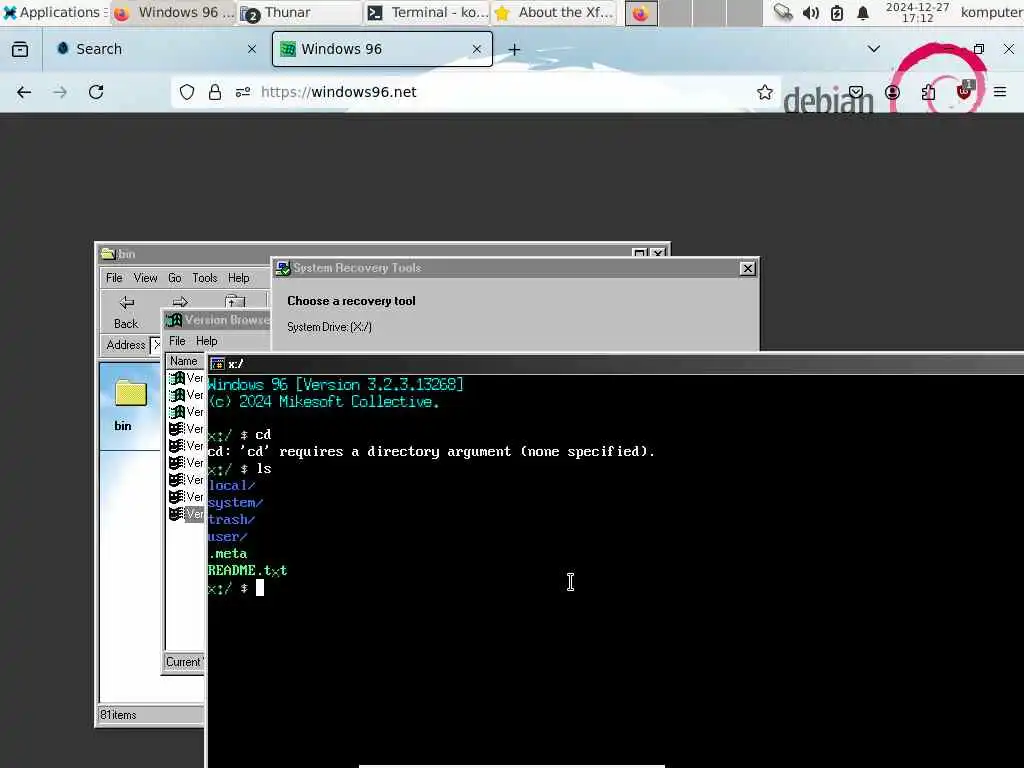Open the Go menu in bin explorer
Screen dimensions: 1024x768
tap(174, 278)
